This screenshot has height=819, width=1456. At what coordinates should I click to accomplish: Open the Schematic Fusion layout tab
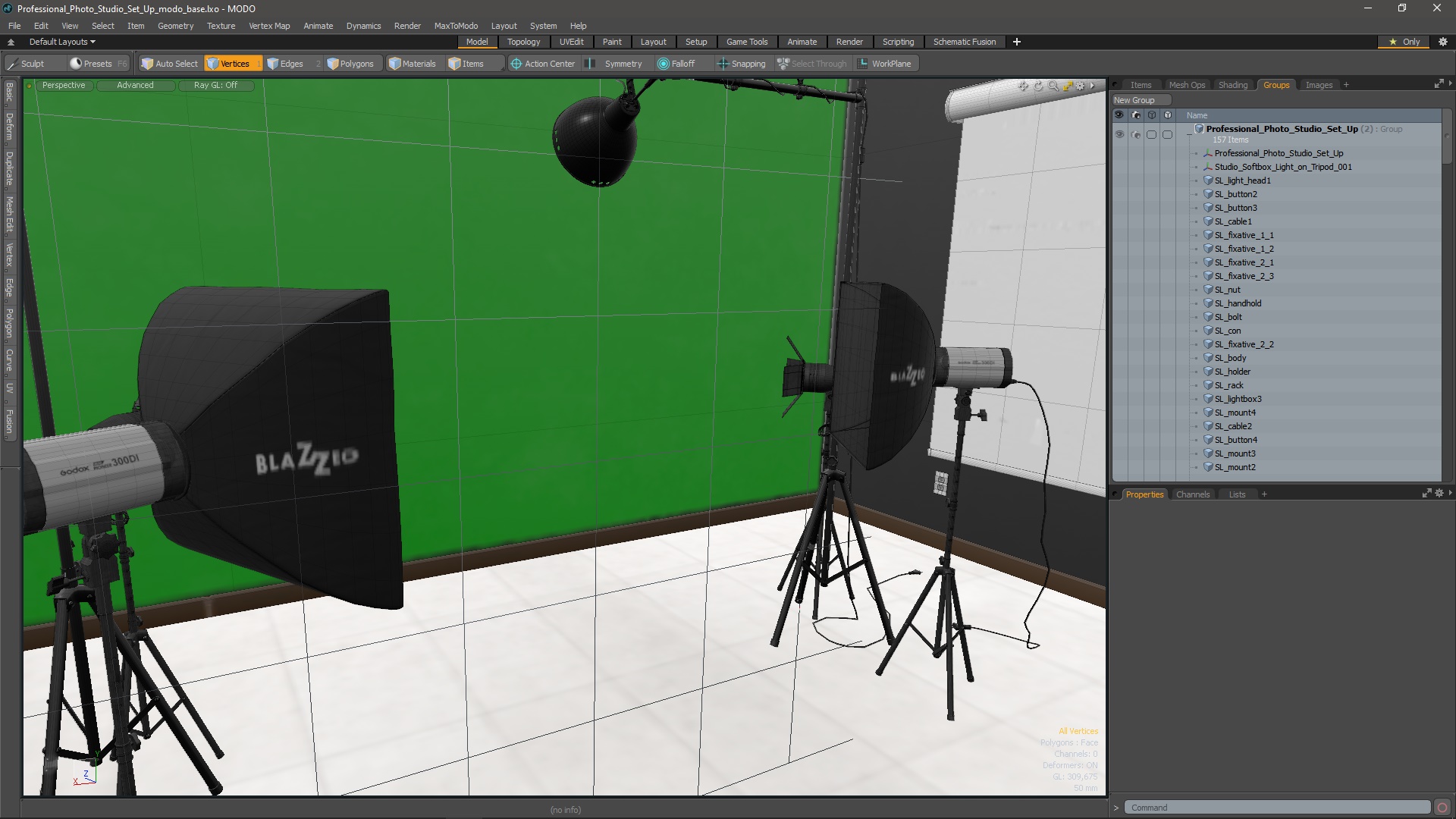pyautogui.click(x=964, y=42)
